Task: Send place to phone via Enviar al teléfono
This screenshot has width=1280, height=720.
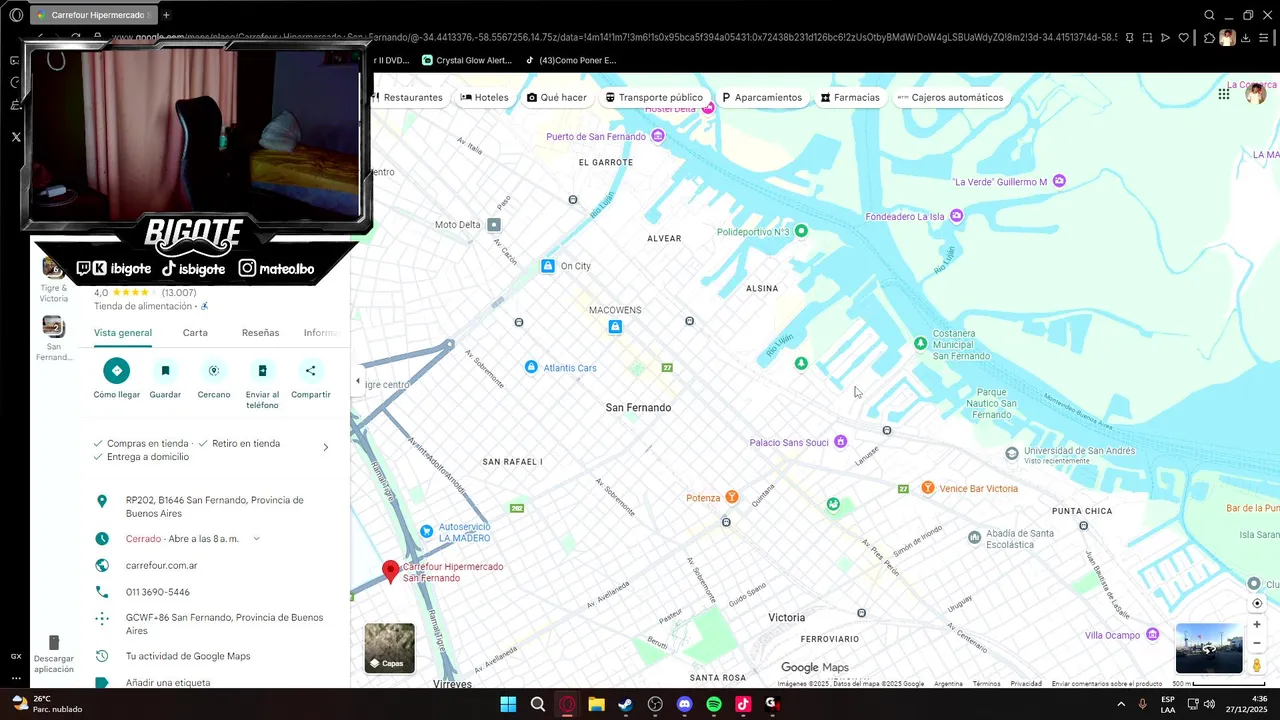Action: click(262, 370)
